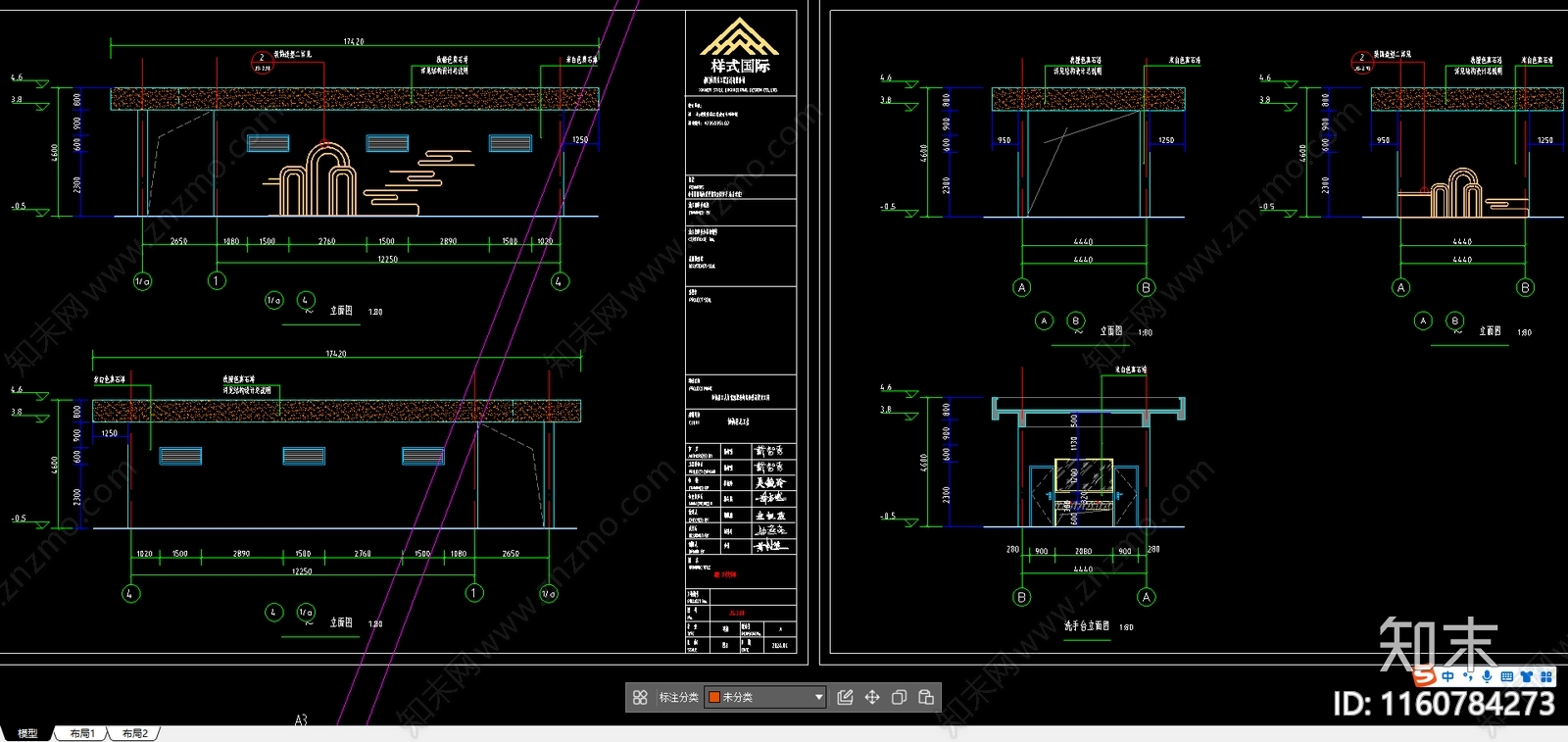Screen dimensions: 1568x742
Task: Open the Sogou soft keyboard icon
Action: 1507,676
